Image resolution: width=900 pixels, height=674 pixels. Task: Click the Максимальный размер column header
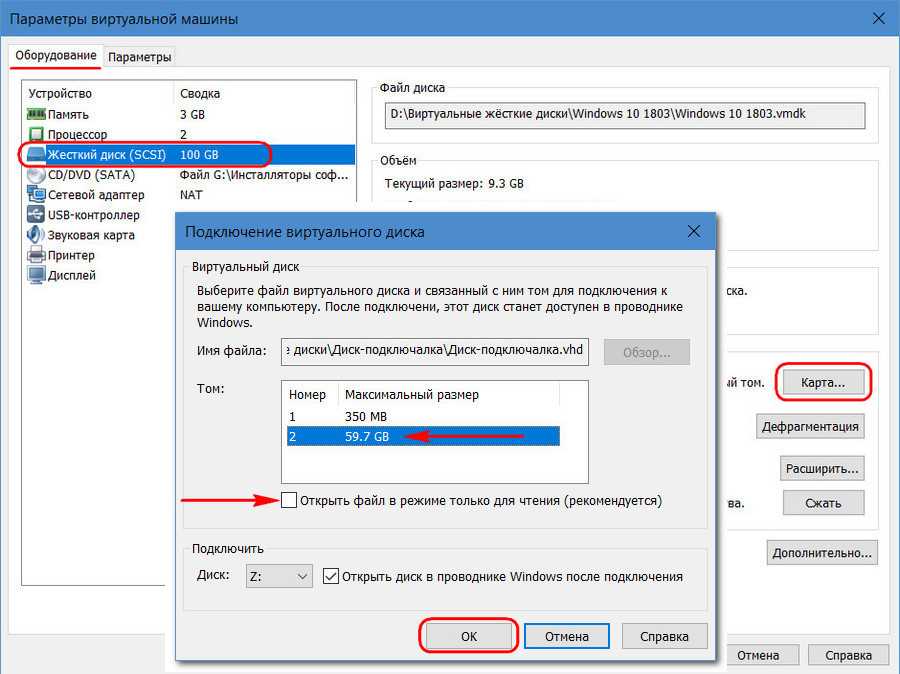coord(412,394)
